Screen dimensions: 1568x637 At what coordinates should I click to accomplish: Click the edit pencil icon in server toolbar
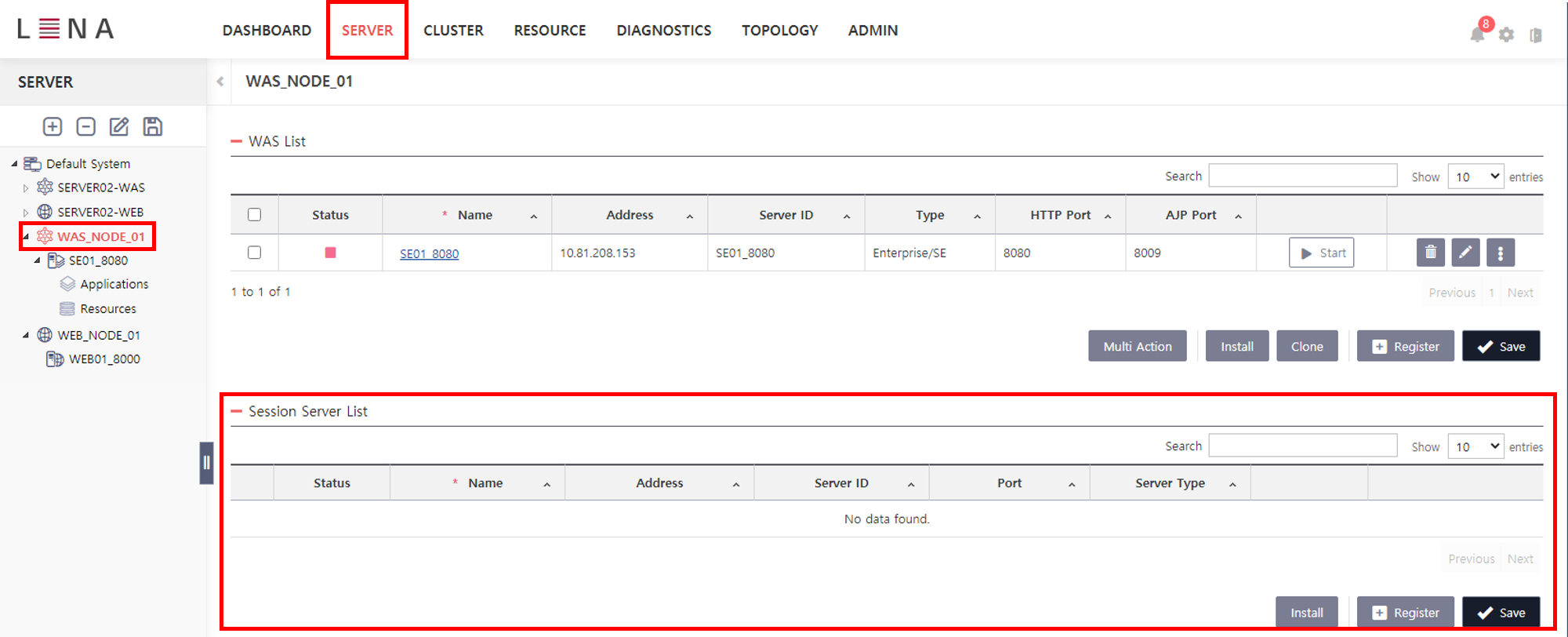[x=119, y=126]
